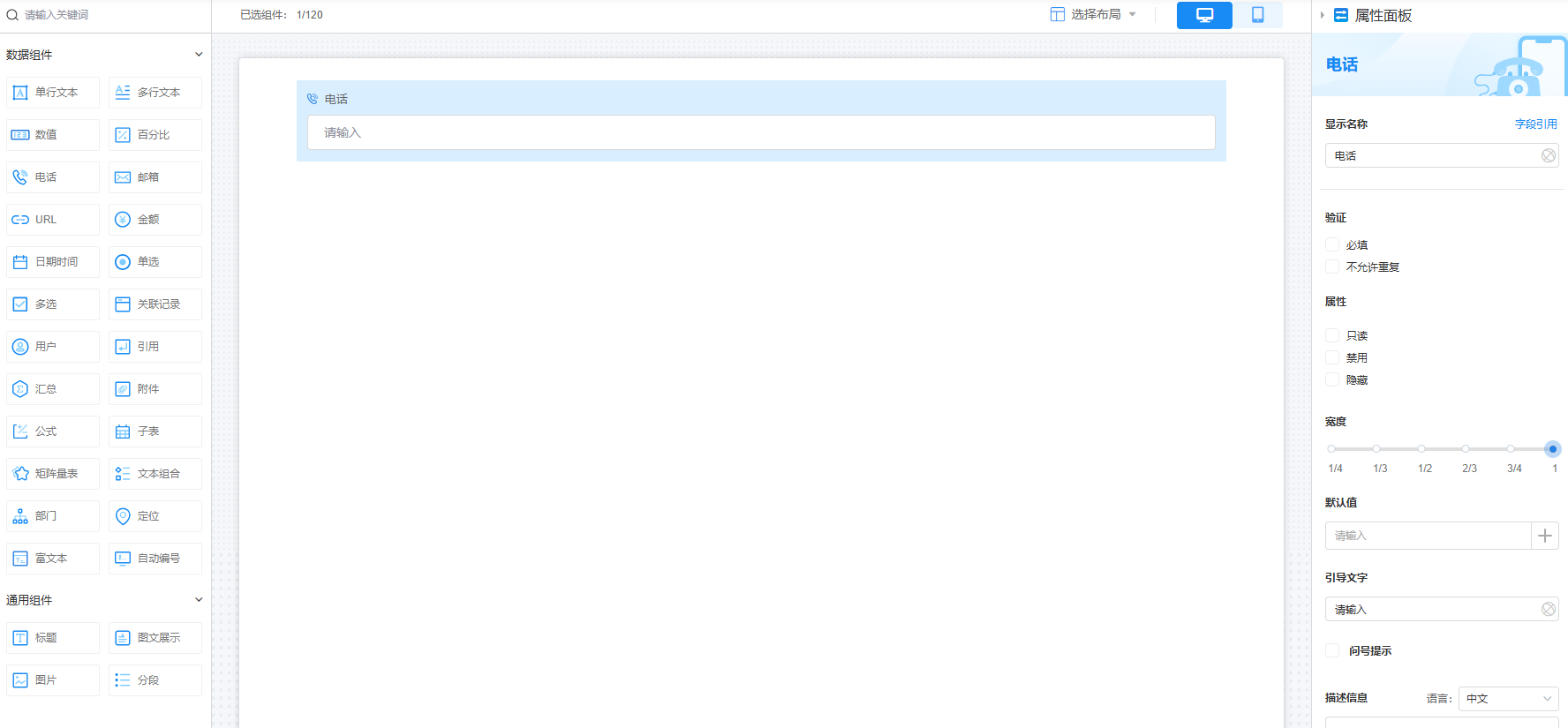Viewport: 1568px width, 728px height.
Task: Check the 禁用 option
Action: tap(1332, 357)
